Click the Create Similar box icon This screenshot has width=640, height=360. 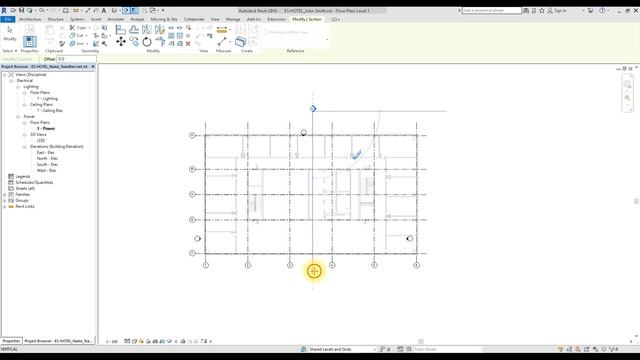point(240,42)
